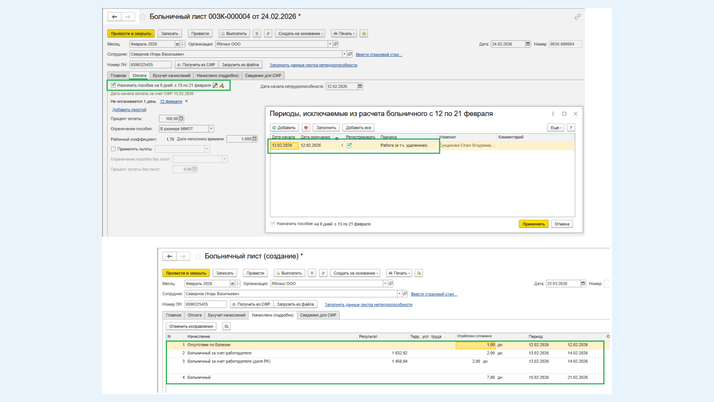Click red delete icon in periods dialog toolbar
The width and height of the screenshot is (714, 402).
(306, 127)
